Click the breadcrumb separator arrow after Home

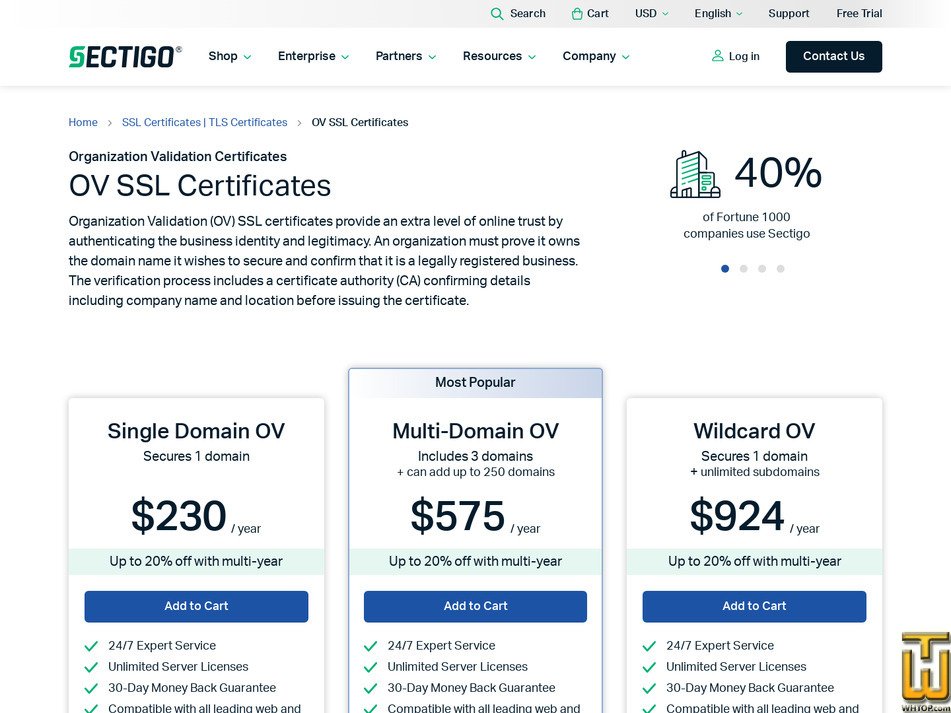point(108,122)
